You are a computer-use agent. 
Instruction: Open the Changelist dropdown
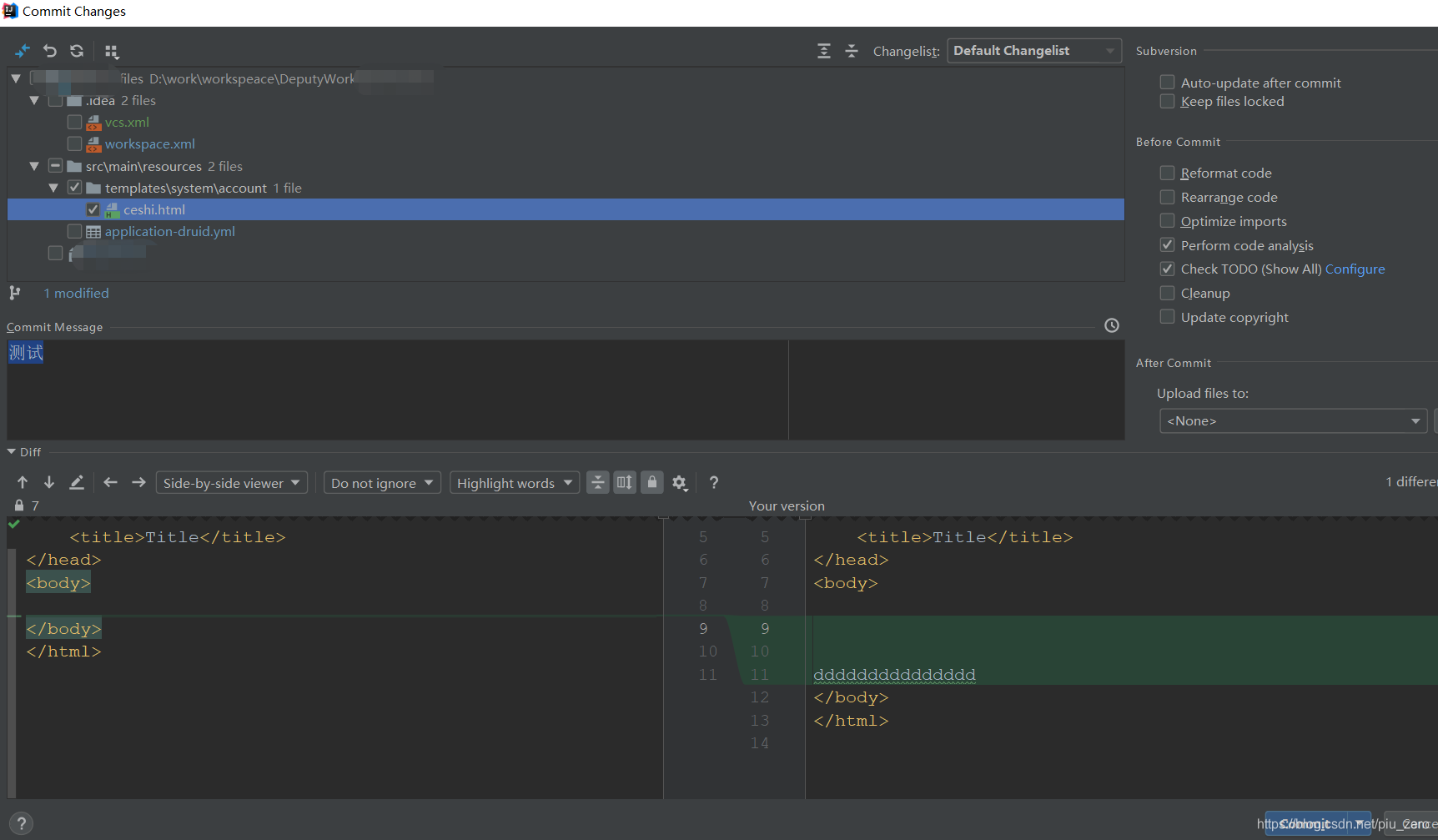(1034, 51)
